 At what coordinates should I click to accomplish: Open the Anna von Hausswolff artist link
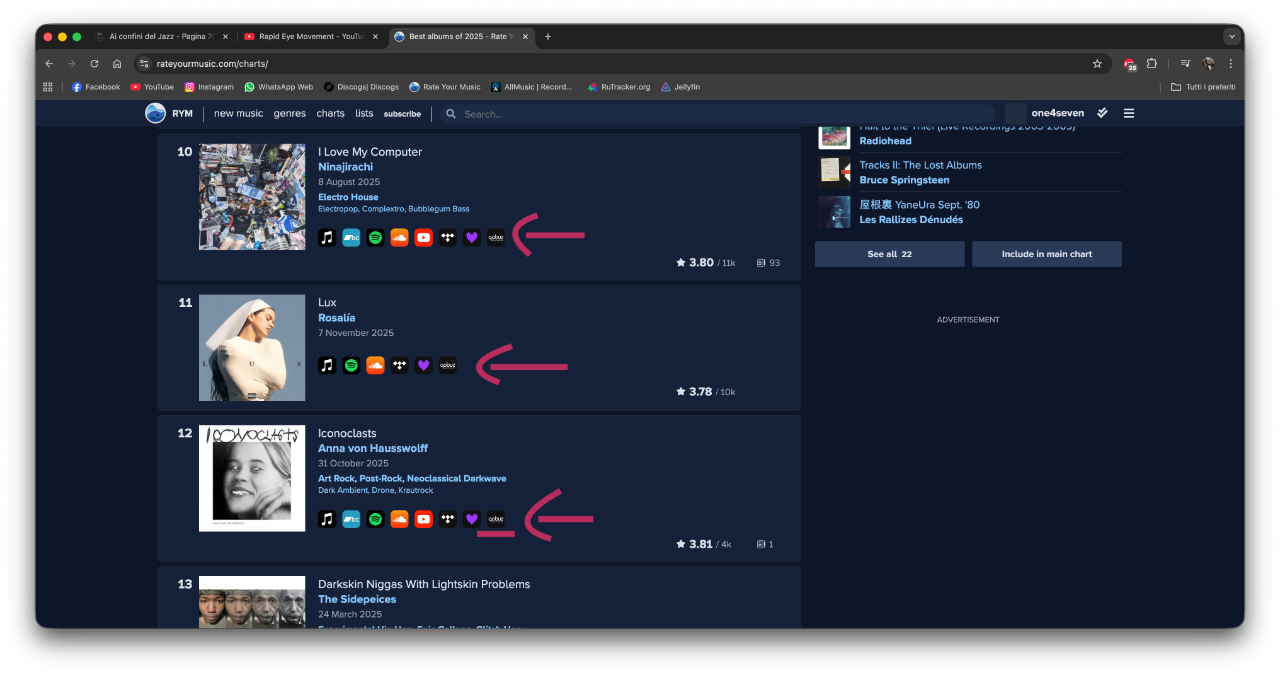click(x=372, y=448)
